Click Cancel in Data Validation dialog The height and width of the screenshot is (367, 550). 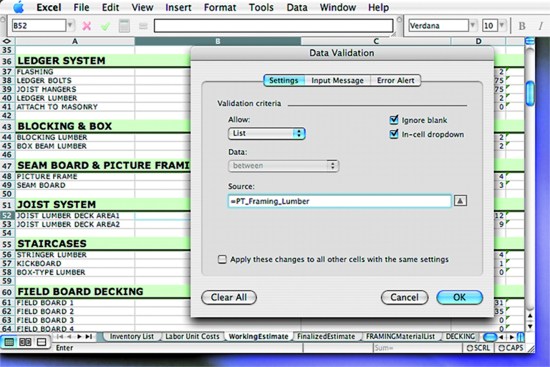click(x=404, y=298)
